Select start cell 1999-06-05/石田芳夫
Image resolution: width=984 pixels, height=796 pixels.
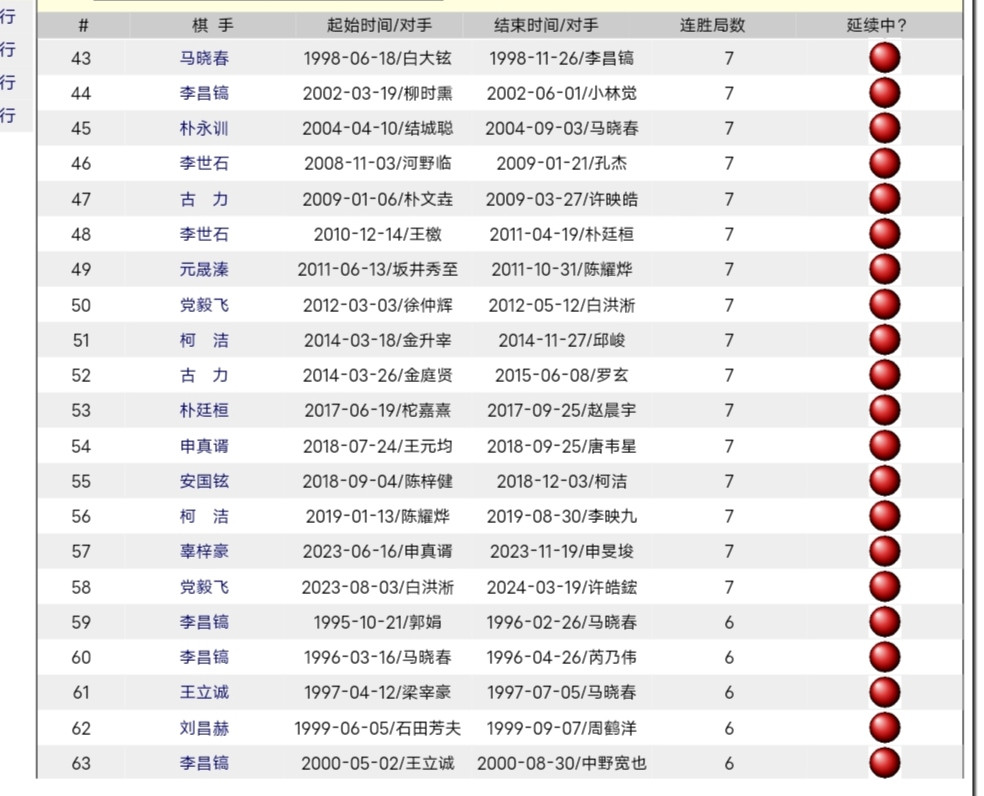[x=377, y=728]
